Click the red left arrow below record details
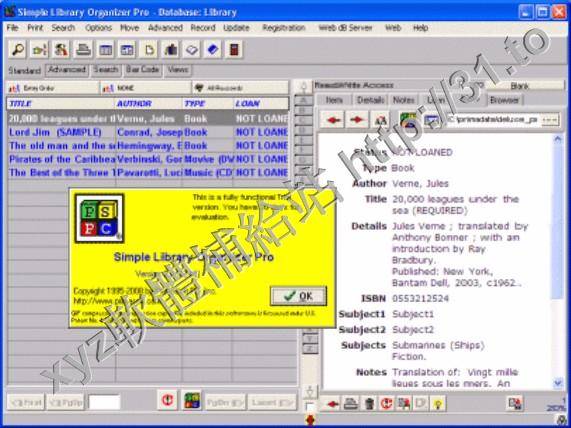 pos(332,404)
